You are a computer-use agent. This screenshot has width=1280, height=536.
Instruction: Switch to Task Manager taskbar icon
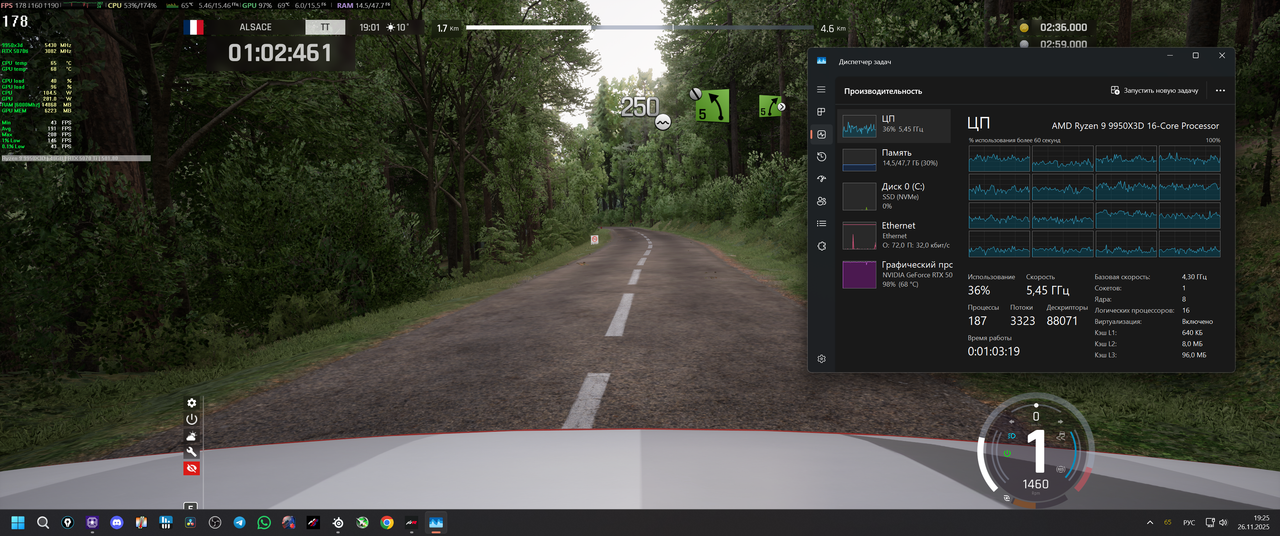point(436,522)
